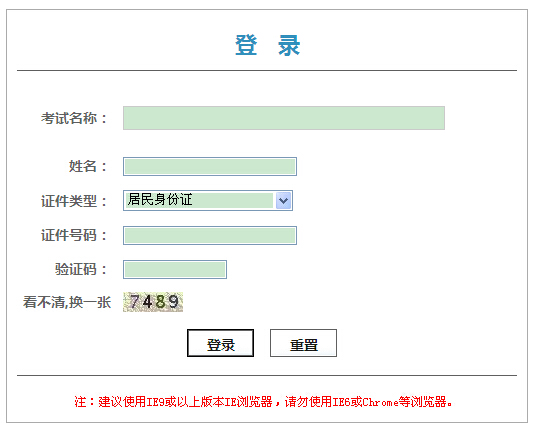Image resolution: width=533 pixels, height=429 pixels.
Task: Click the red browser recommendation note
Action: pos(263,402)
